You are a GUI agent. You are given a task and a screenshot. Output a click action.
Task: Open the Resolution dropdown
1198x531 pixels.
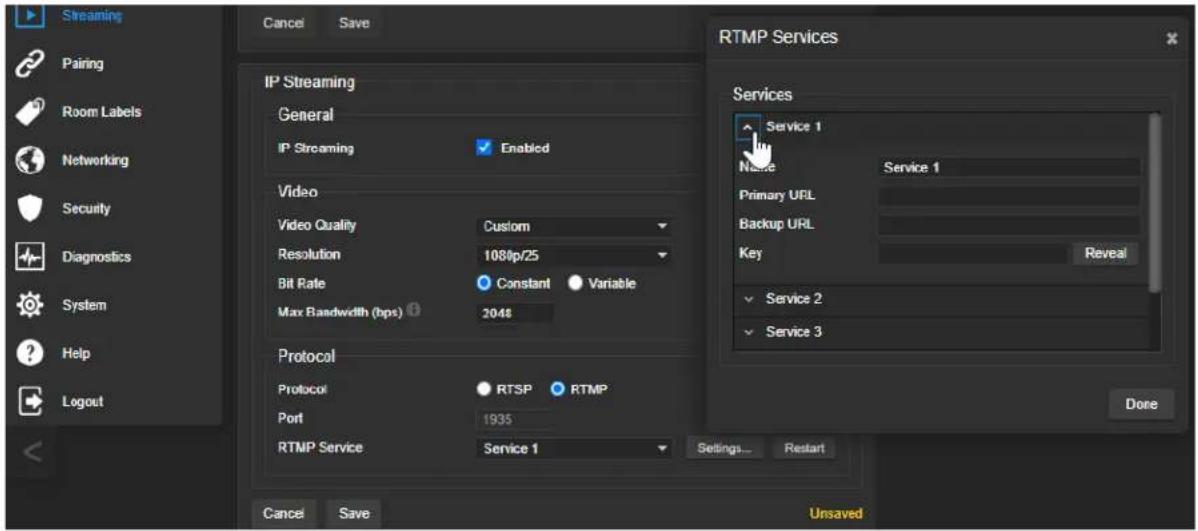574,255
